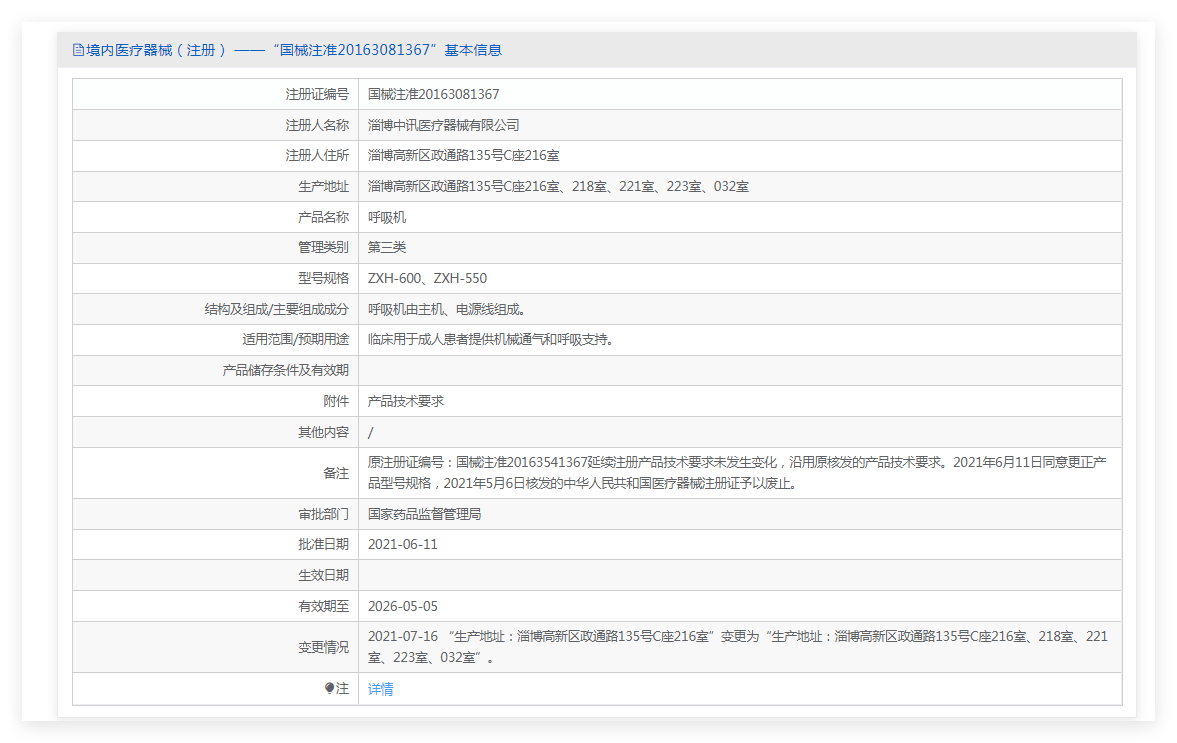
Task: Click the 备注 remarks paragraph
Action: 737,473
